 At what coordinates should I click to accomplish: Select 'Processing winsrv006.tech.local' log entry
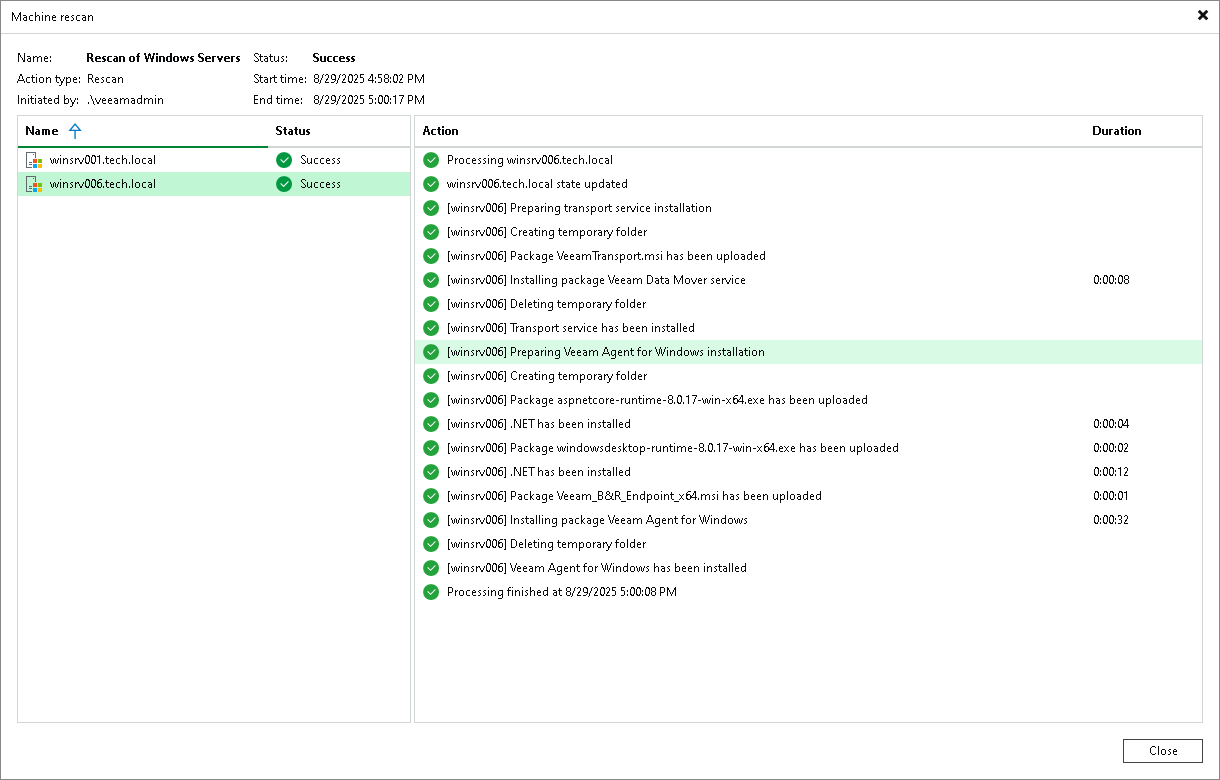(x=808, y=160)
